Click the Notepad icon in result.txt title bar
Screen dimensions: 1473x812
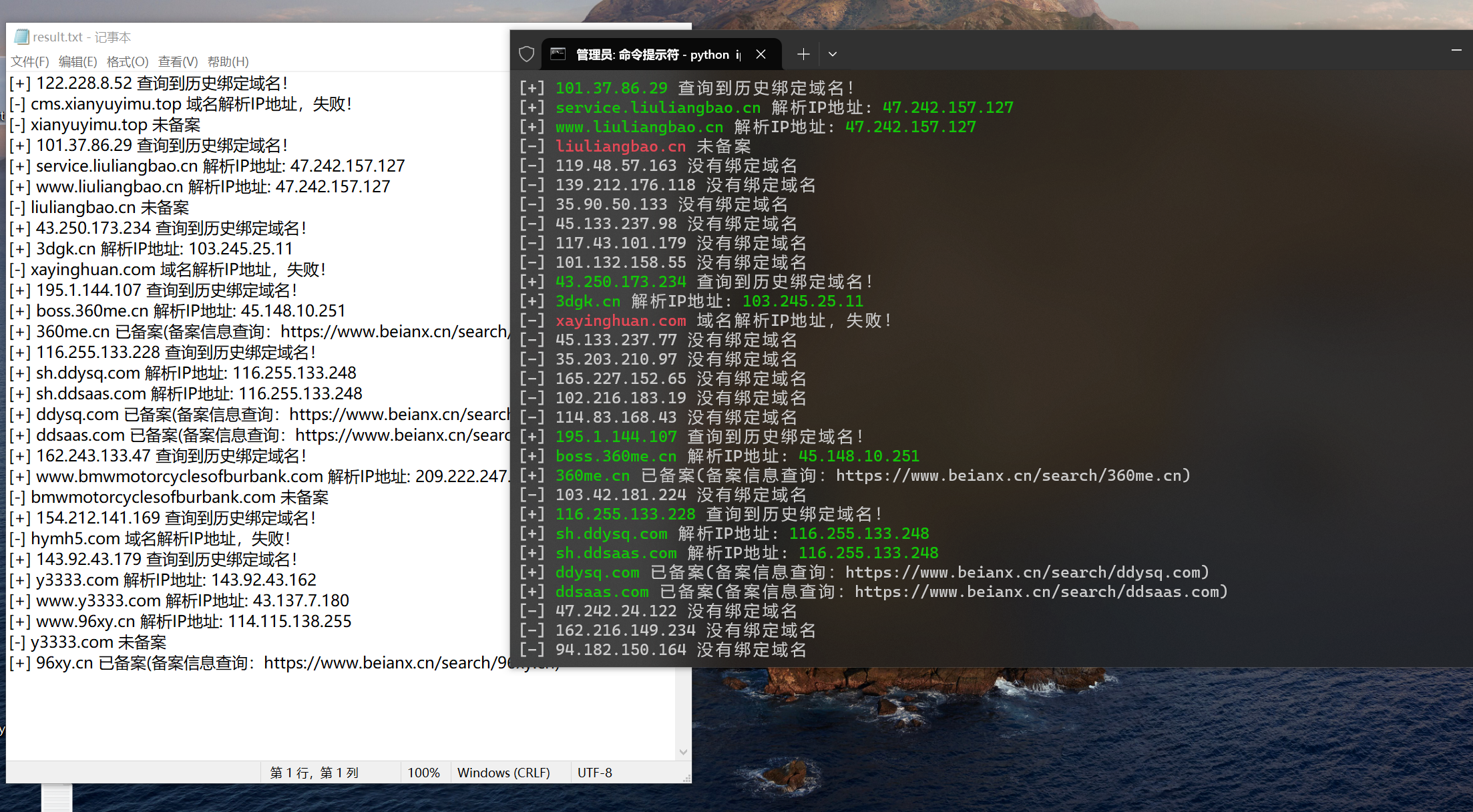pyautogui.click(x=21, y=37)
